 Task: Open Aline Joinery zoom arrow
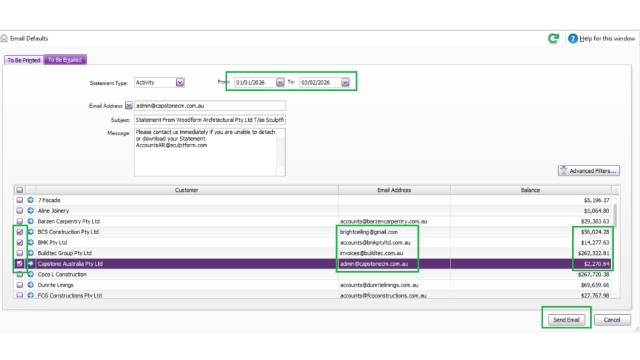coord(31,211)
